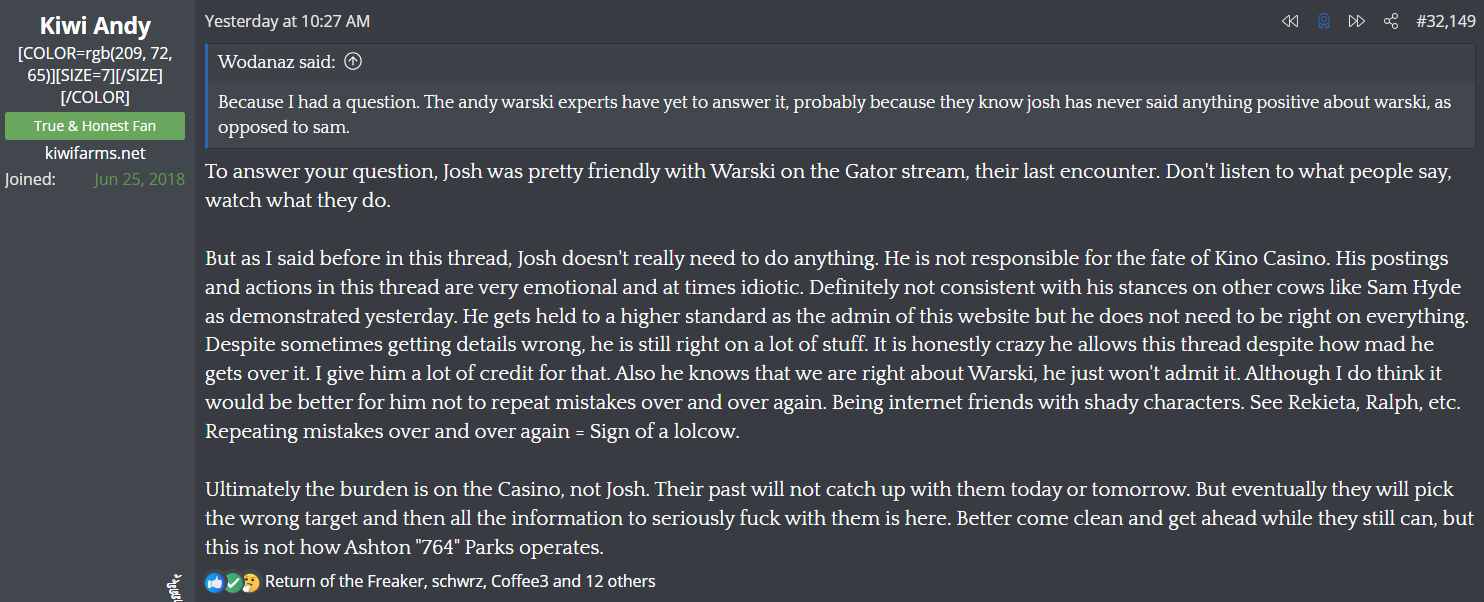Open the "Yesterday at 10:27 AM" timestamp link
1484x602 pixels.
click(x=287, y=21)
